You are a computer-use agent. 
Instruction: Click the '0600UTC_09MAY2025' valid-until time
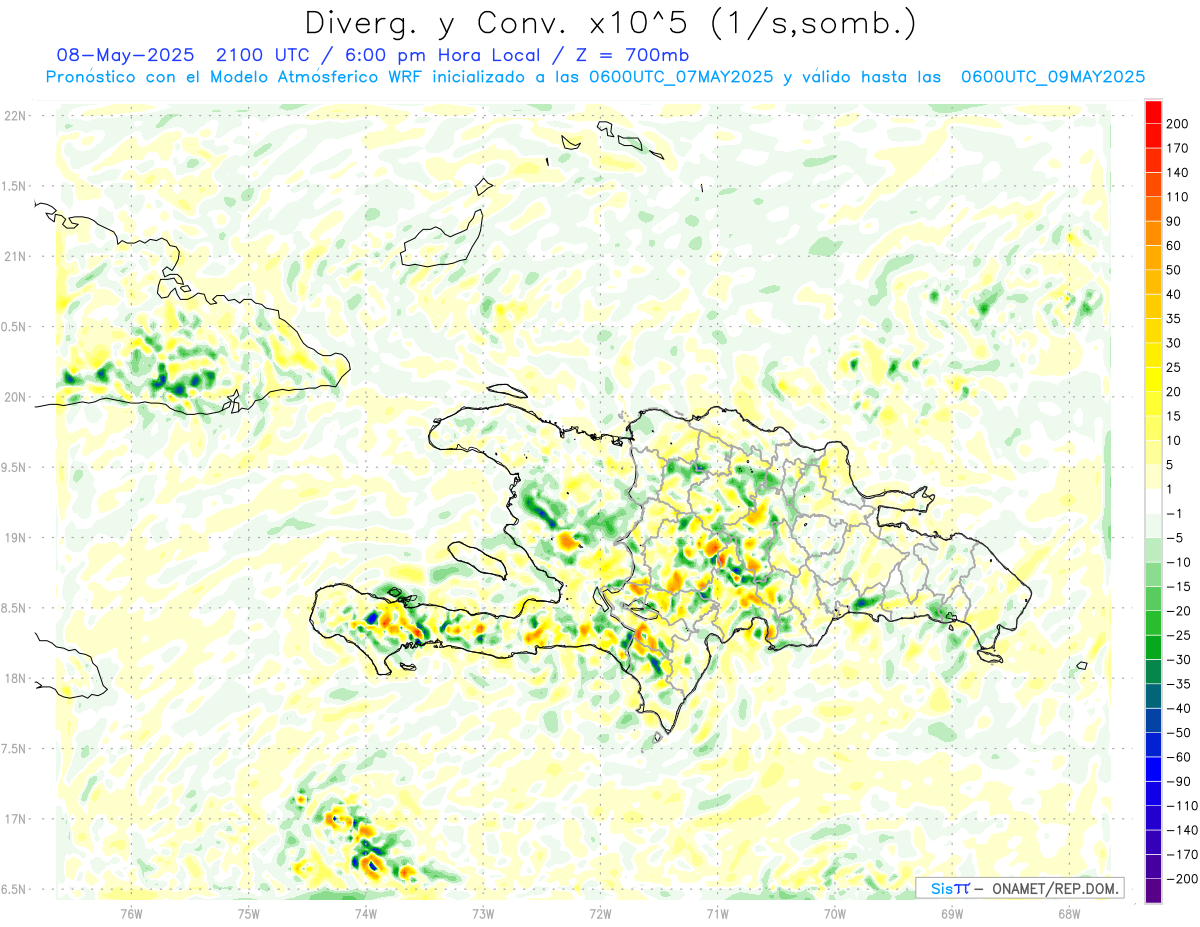(1052, 77)
